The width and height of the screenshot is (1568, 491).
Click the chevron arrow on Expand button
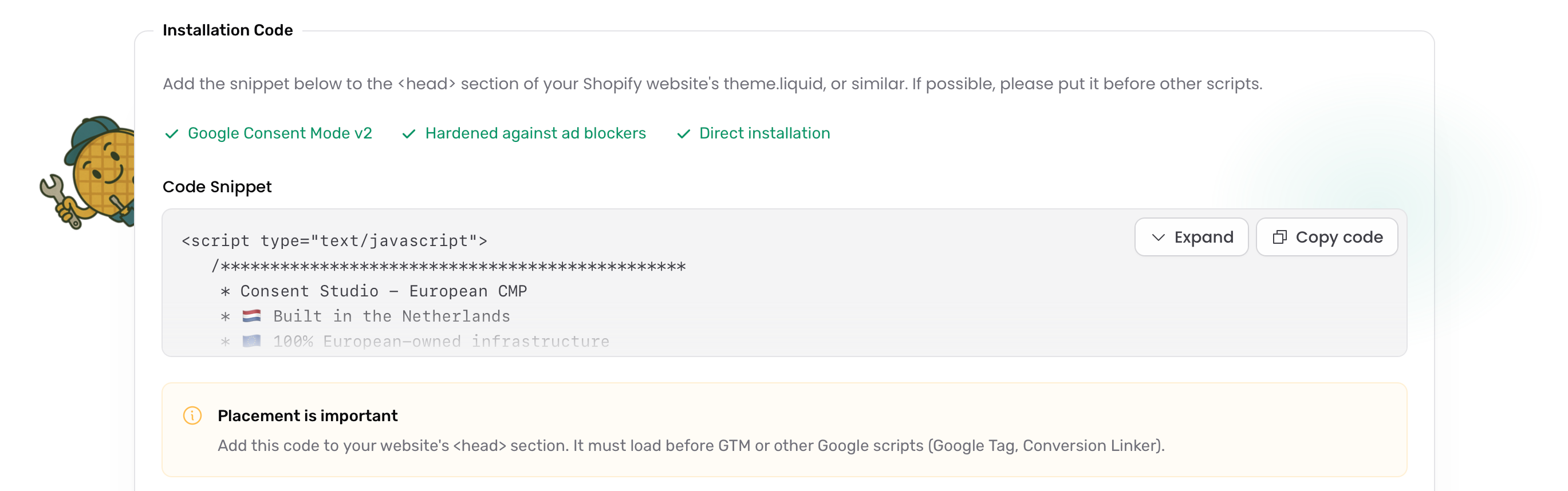click(x=1159, y=237)
